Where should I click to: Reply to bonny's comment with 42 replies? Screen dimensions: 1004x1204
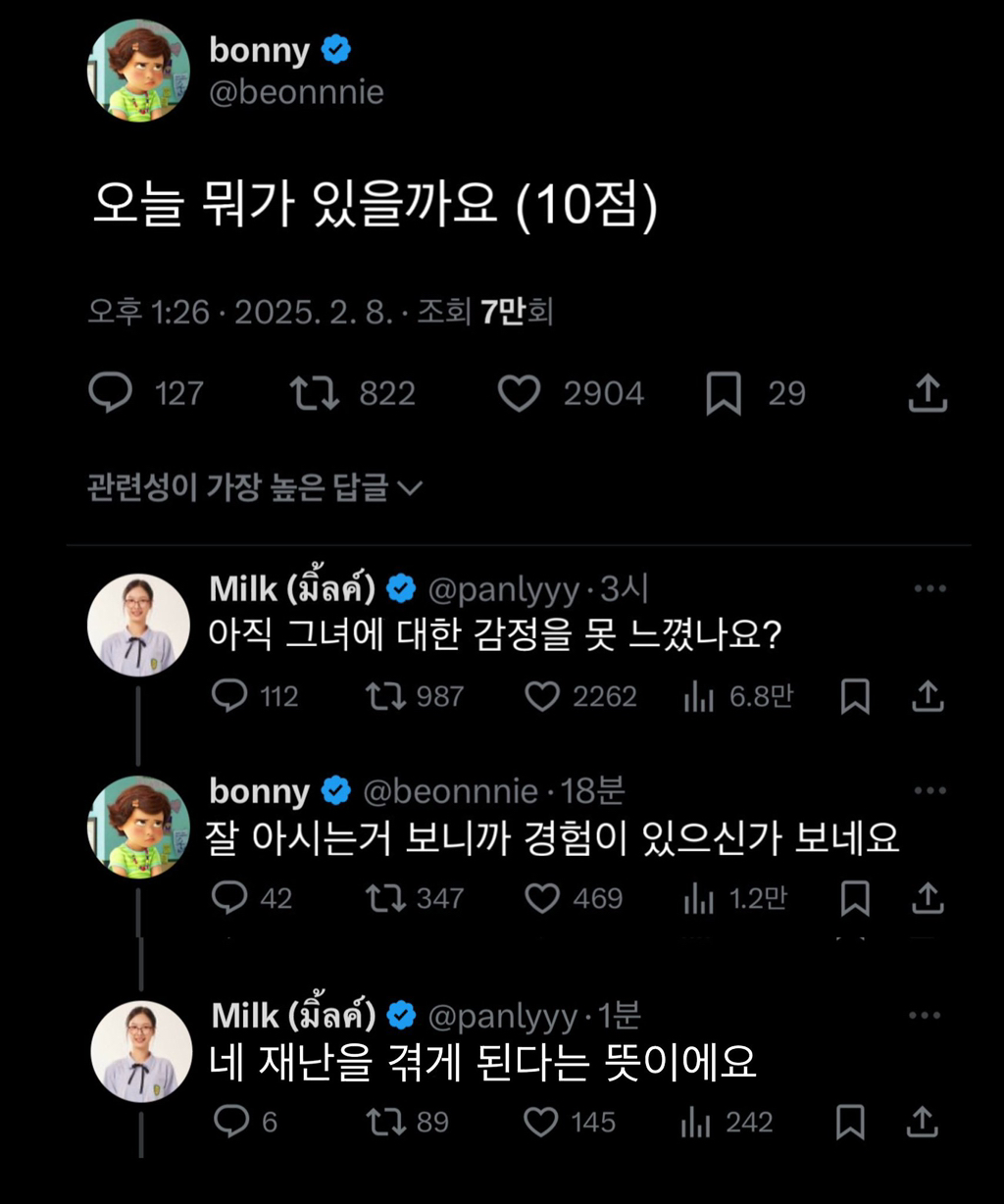[x=229, y=898]
